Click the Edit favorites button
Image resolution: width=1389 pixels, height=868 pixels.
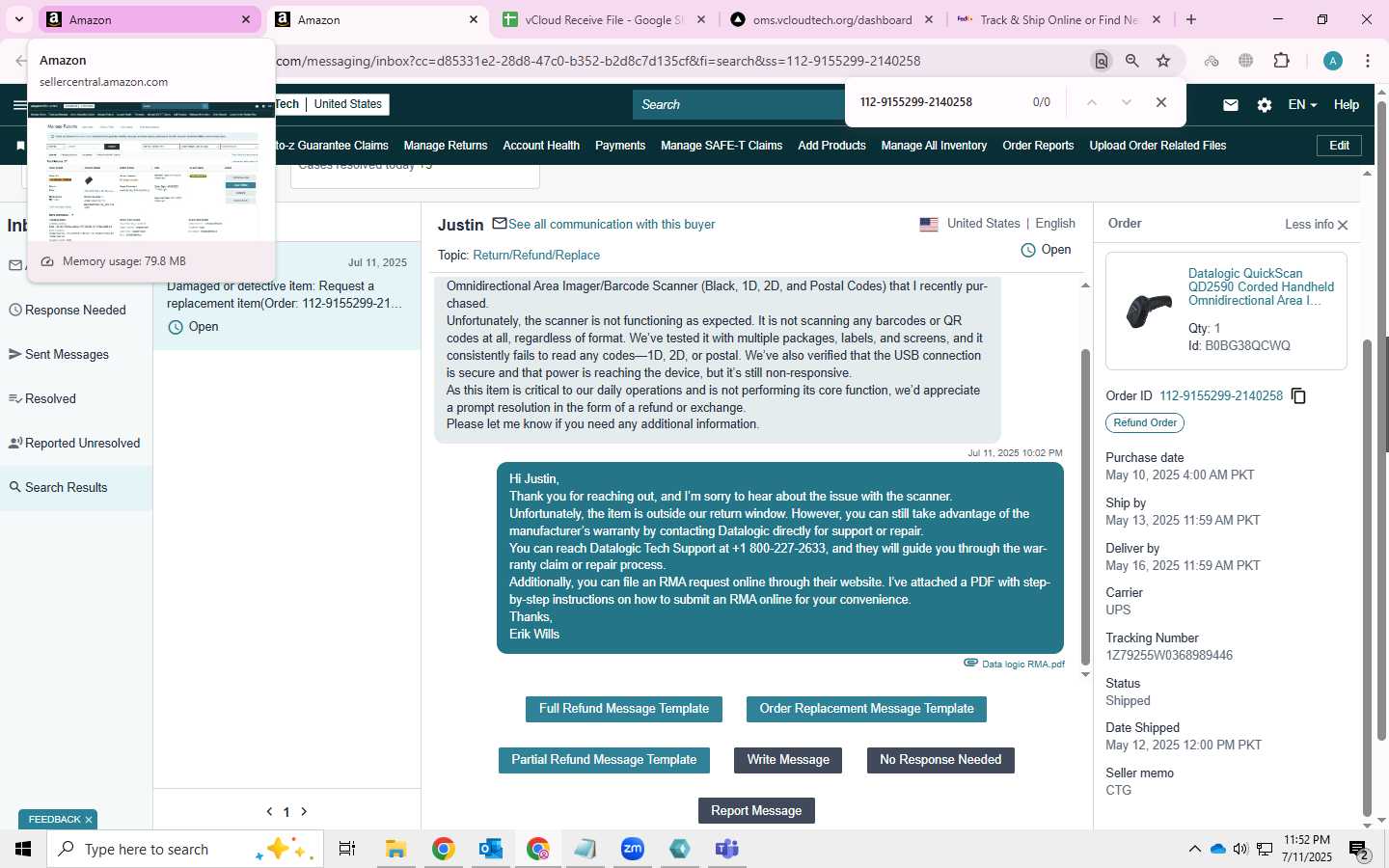pyautogui.click(x=1339, y=146)
